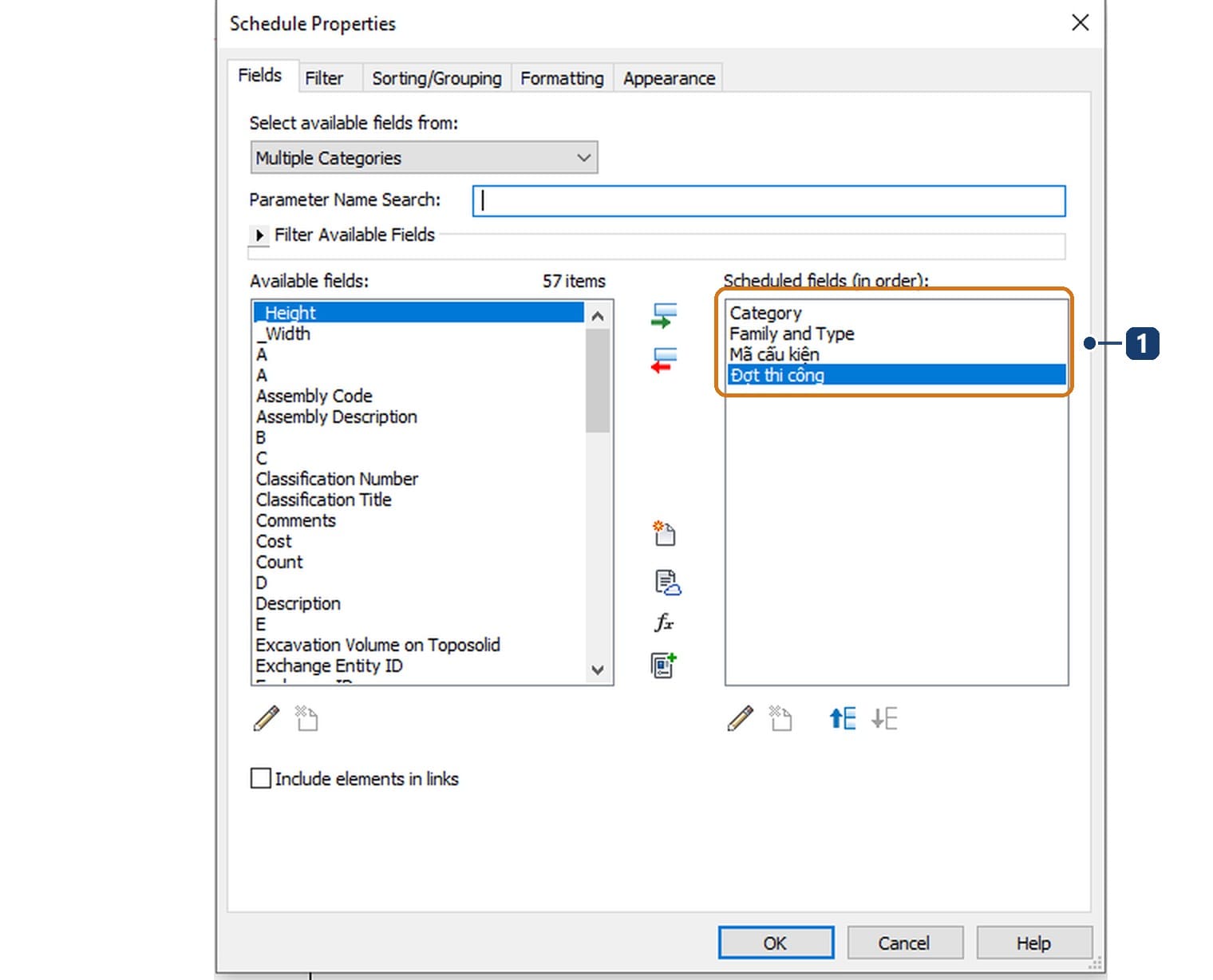Delete scheduled field parameter icon

tap(780, 718)
